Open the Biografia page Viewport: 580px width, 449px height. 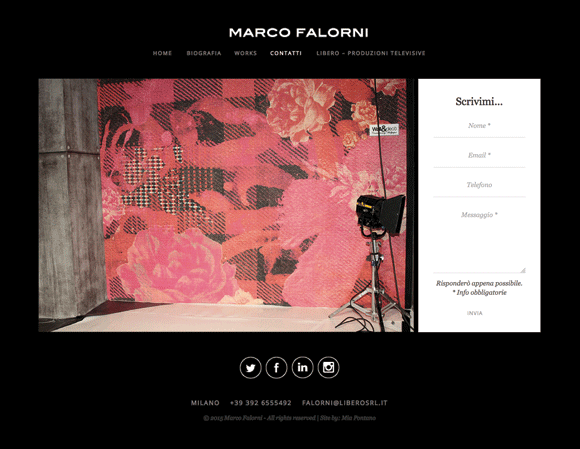coord(204,53)
